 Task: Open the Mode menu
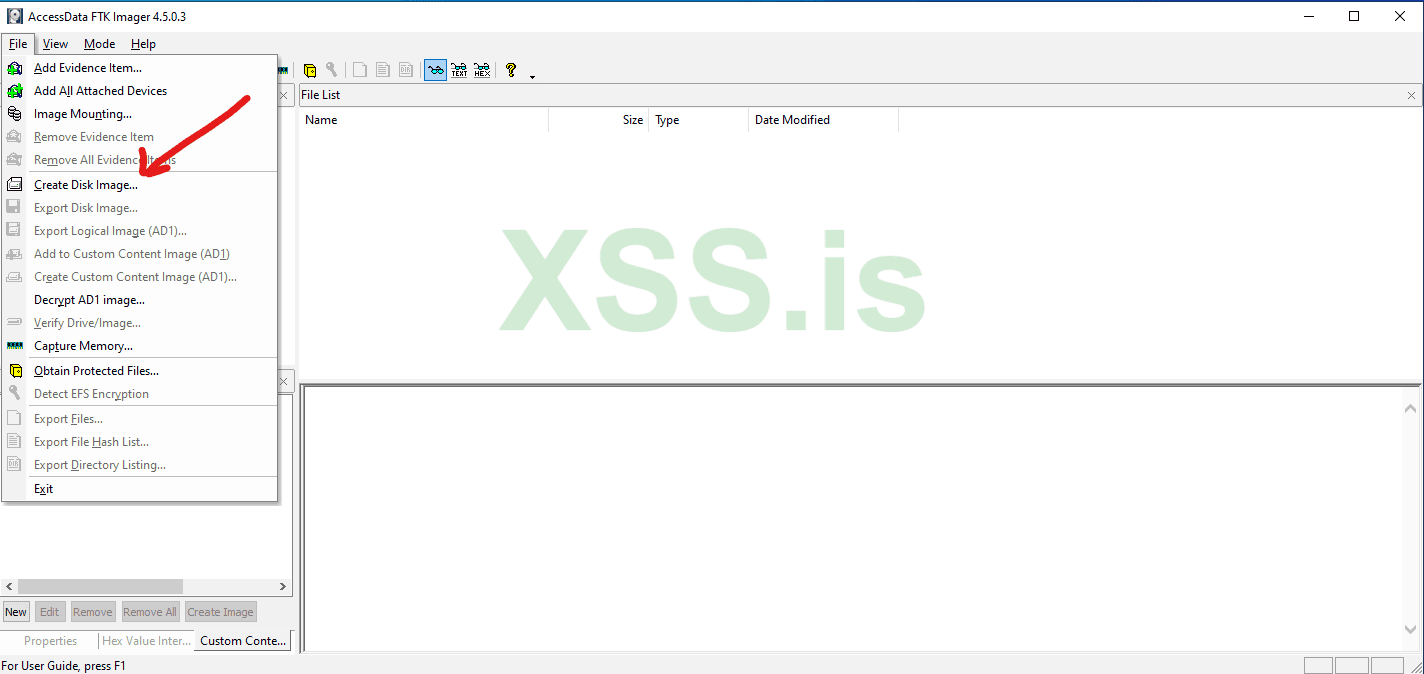tap(99, 44)
